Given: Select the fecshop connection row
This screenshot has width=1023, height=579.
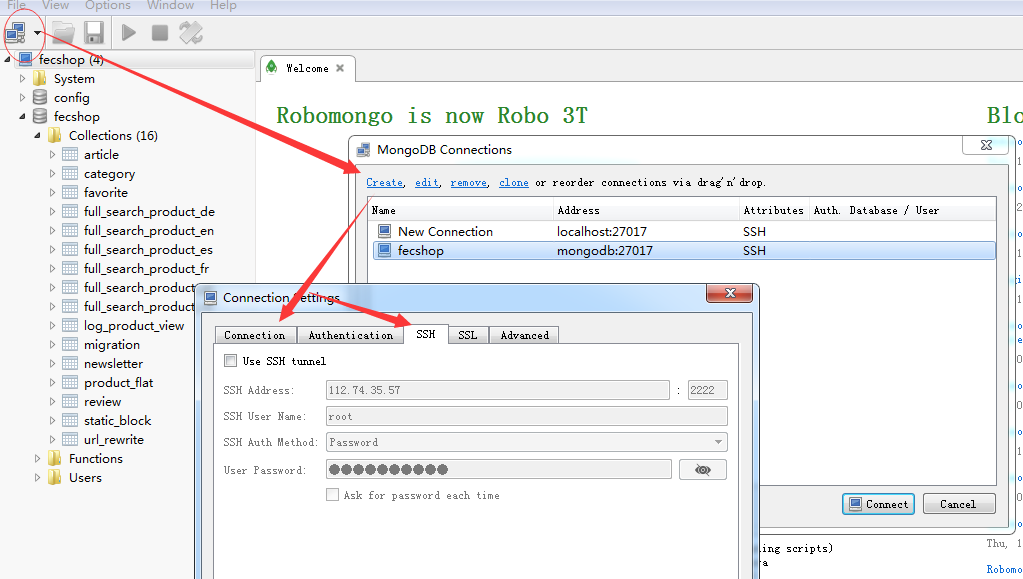Looking at the screenshot, I should pyautogui.click(x=684, y=251).
